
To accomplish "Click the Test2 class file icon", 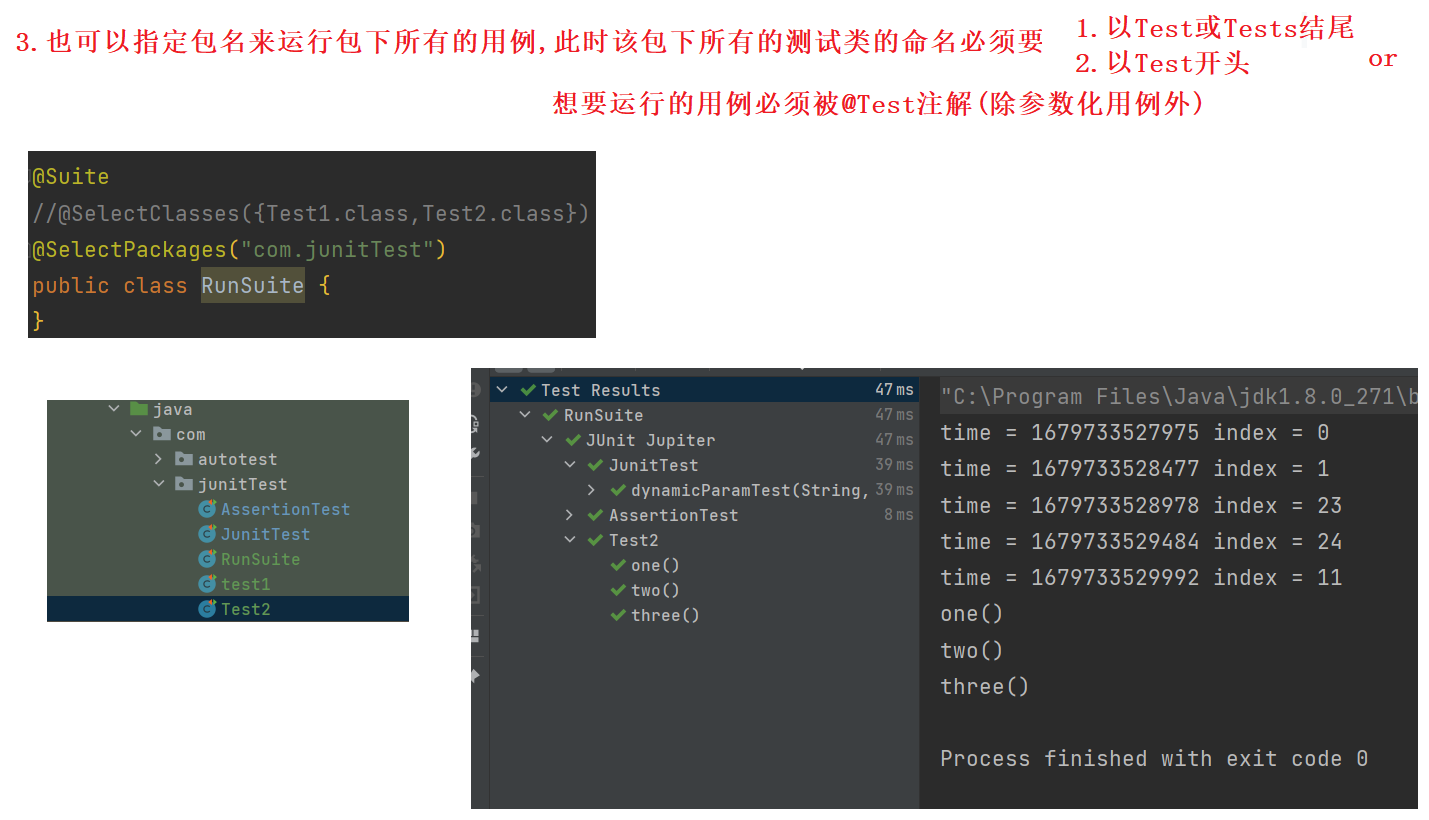I will coord(207,609).
